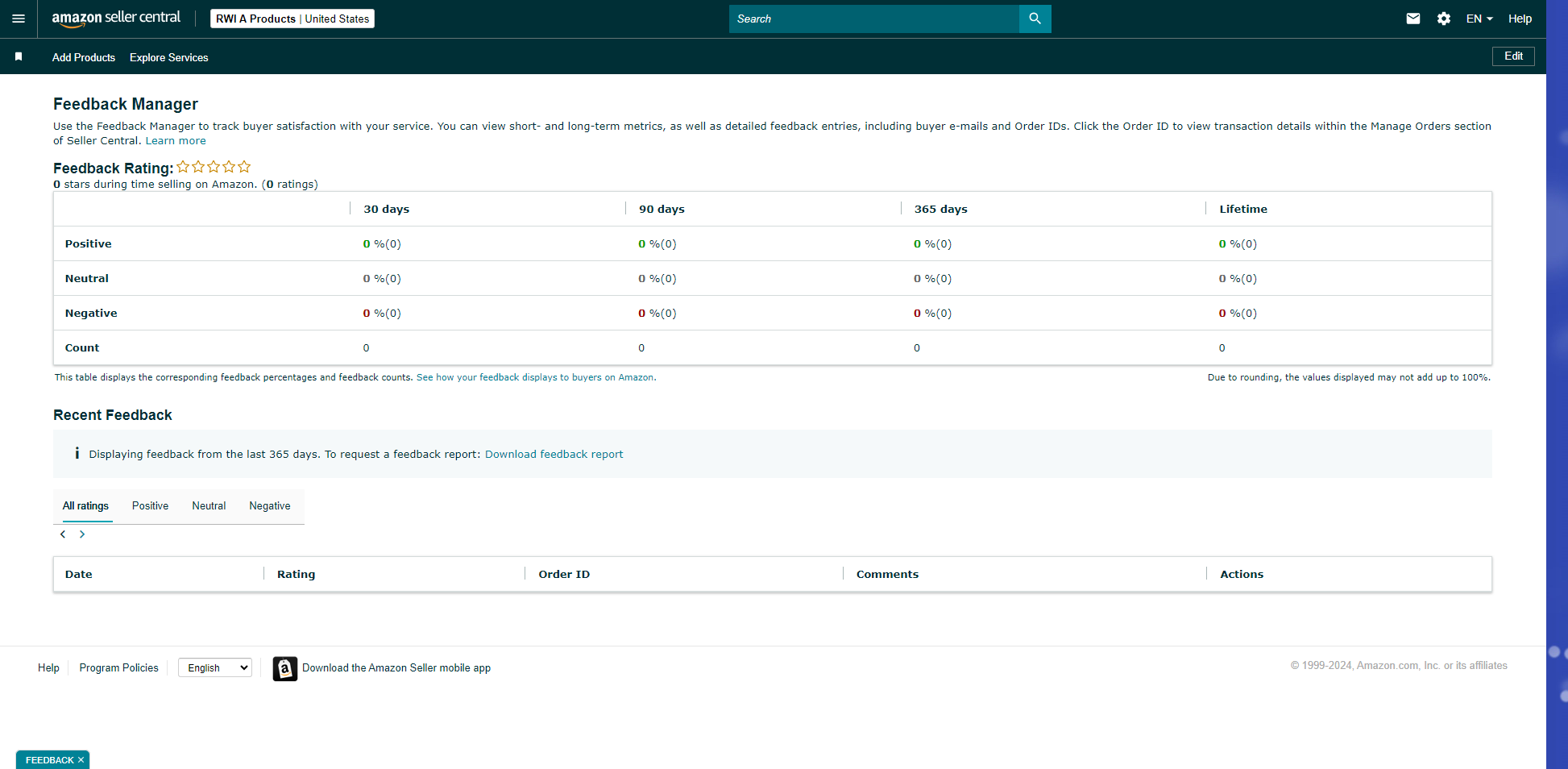
Task: Click the 90 days Neutral 0 %(0) value
Action: click(x=657, y=279)
